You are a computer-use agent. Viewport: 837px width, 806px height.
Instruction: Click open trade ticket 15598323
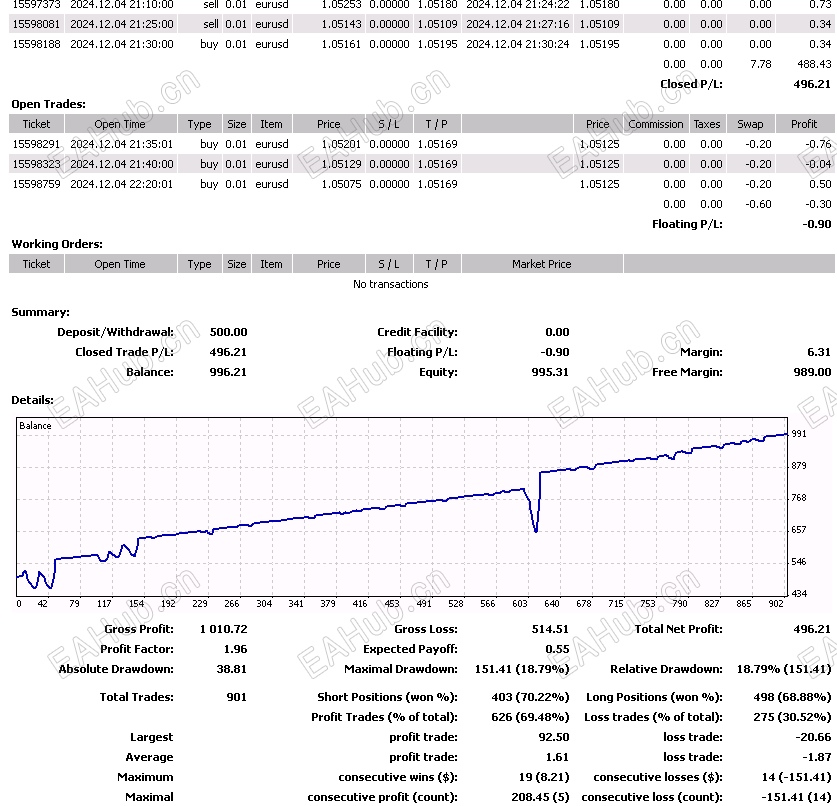click(36, 164)
